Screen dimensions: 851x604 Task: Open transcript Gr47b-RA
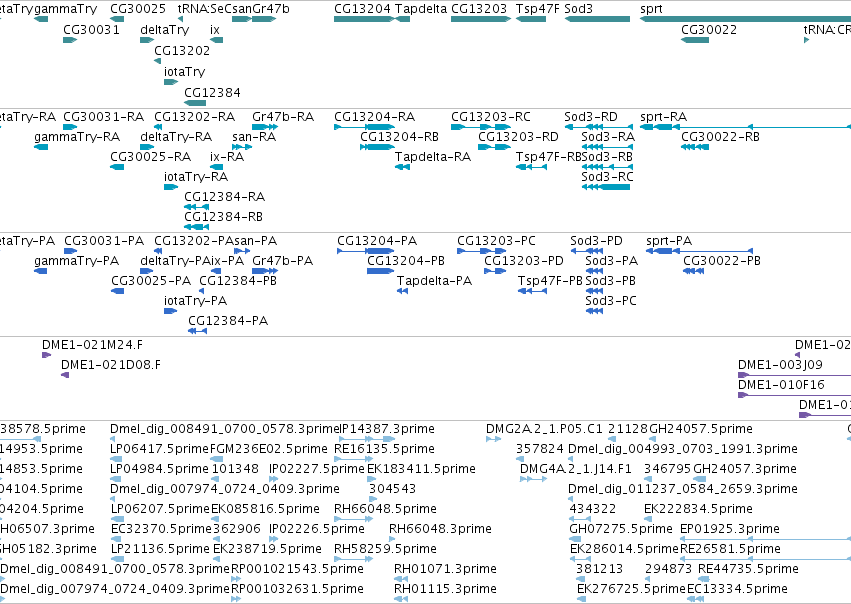(283, 117)
